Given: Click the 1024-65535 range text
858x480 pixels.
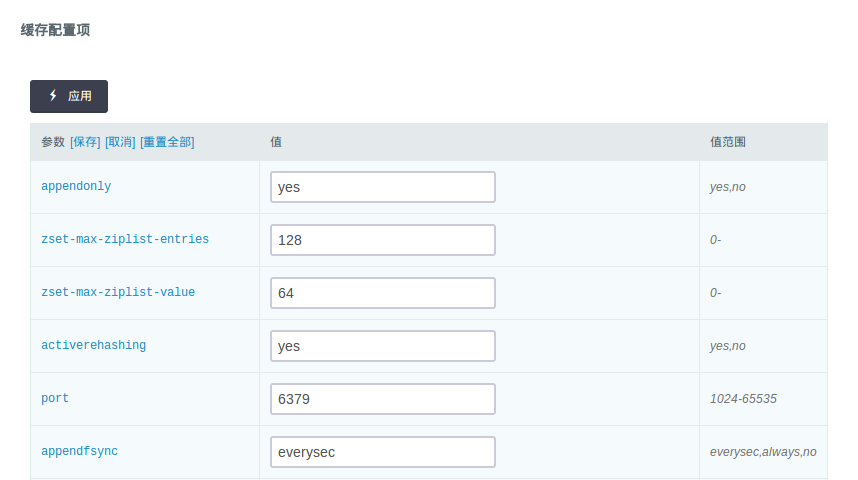Looking at the screenshot, I should [x=743, y=398].
